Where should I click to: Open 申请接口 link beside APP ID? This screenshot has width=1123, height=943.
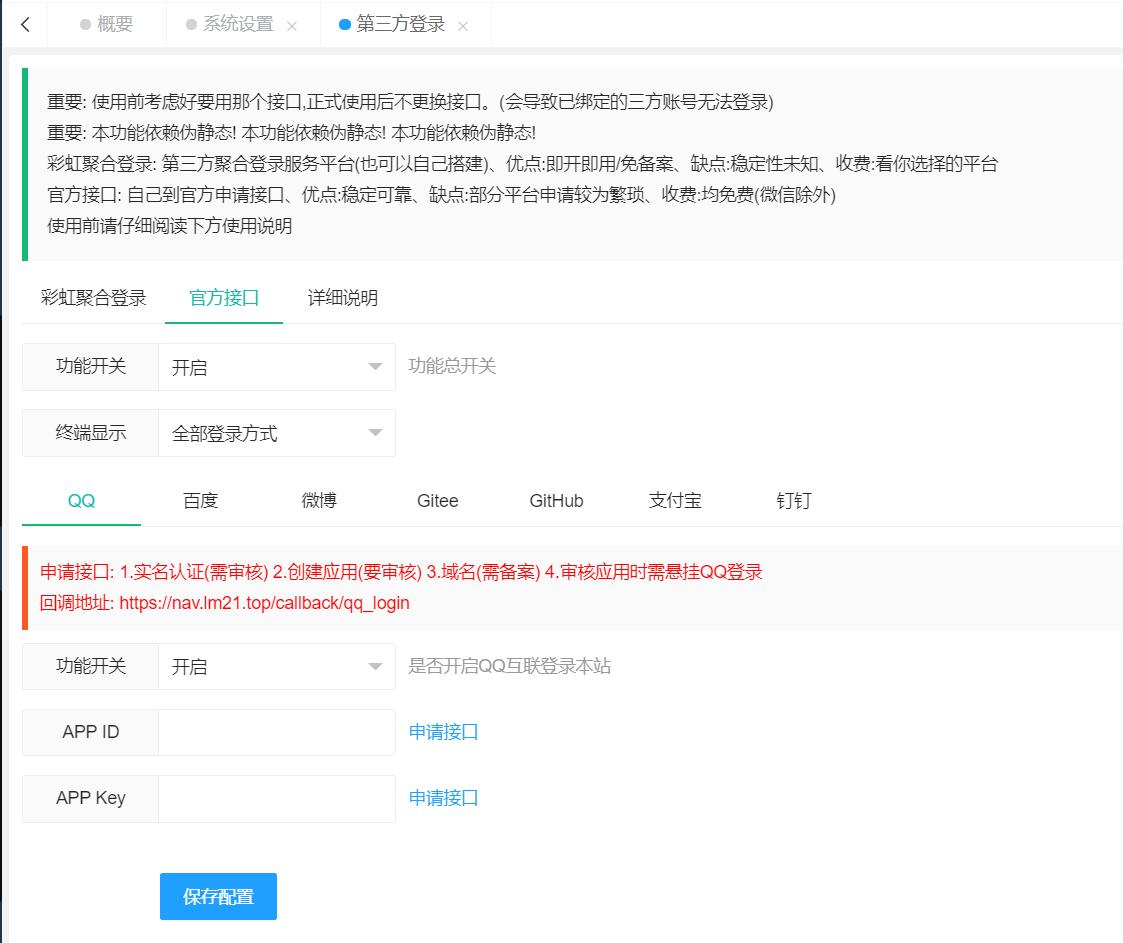point(443,732)
